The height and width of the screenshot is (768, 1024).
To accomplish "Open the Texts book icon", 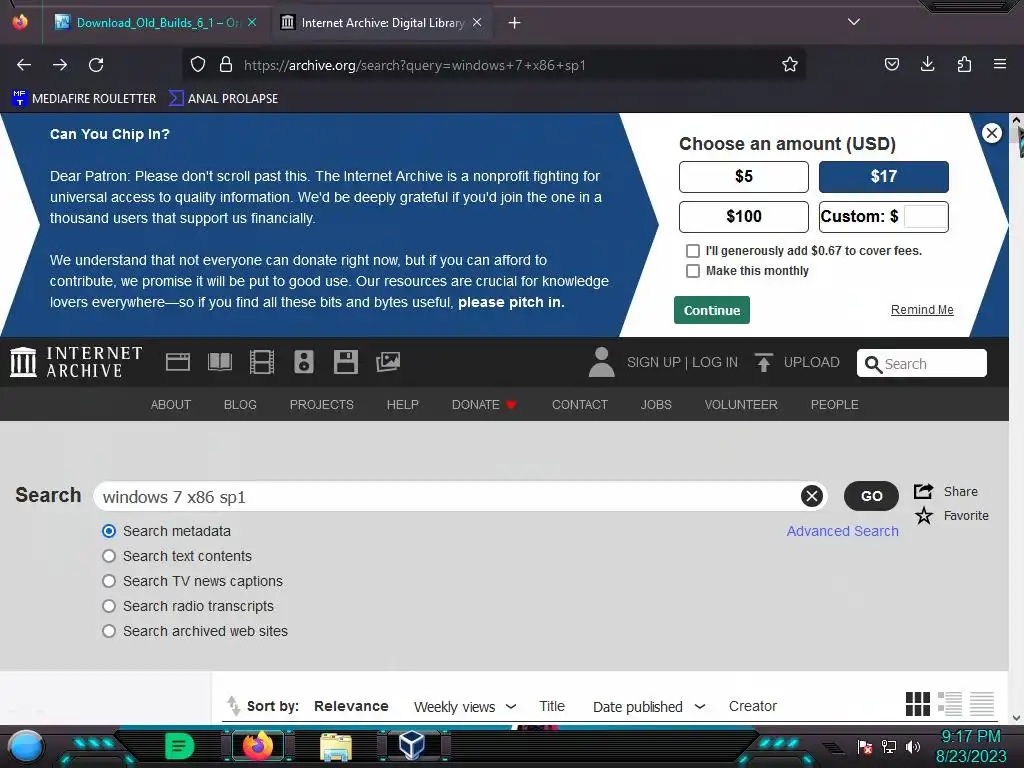I will pyautogui.click(x=220, y=362).
